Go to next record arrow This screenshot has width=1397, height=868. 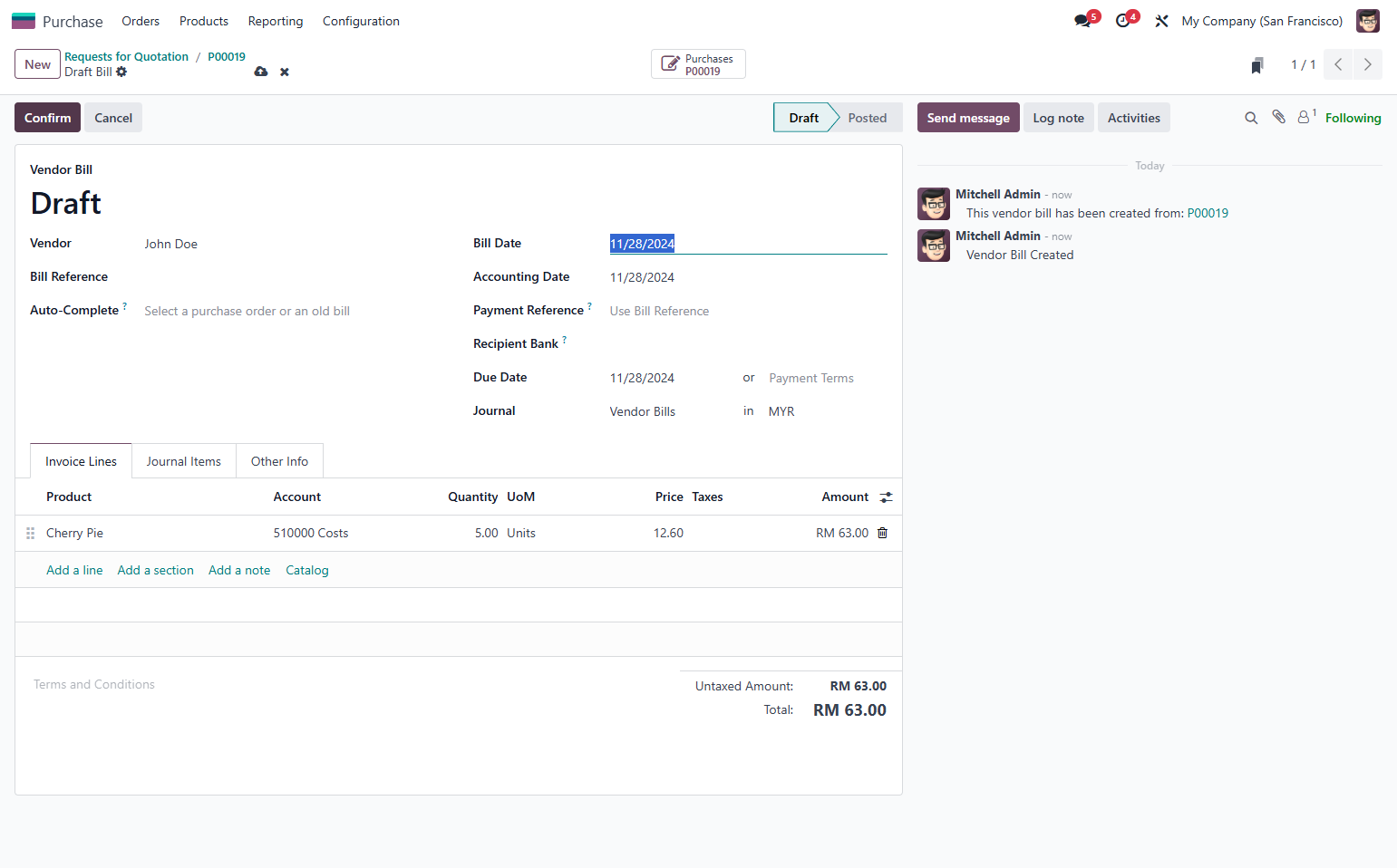coord(1368,64)
